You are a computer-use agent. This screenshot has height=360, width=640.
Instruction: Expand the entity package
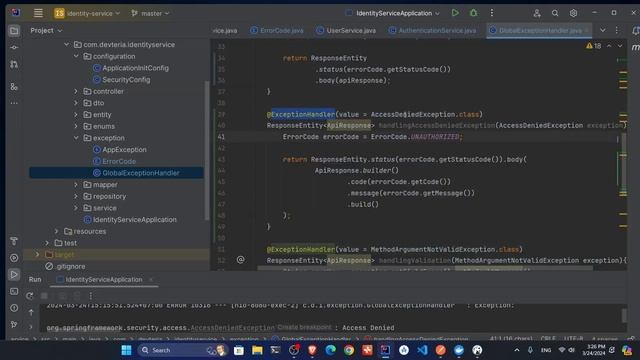point(76,115)
